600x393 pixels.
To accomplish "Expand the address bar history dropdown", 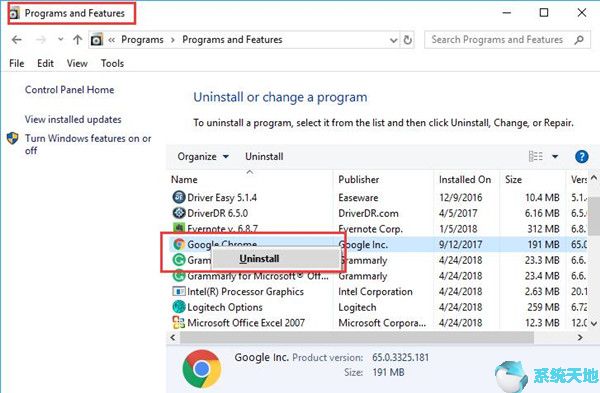I will tap(393, 40).
